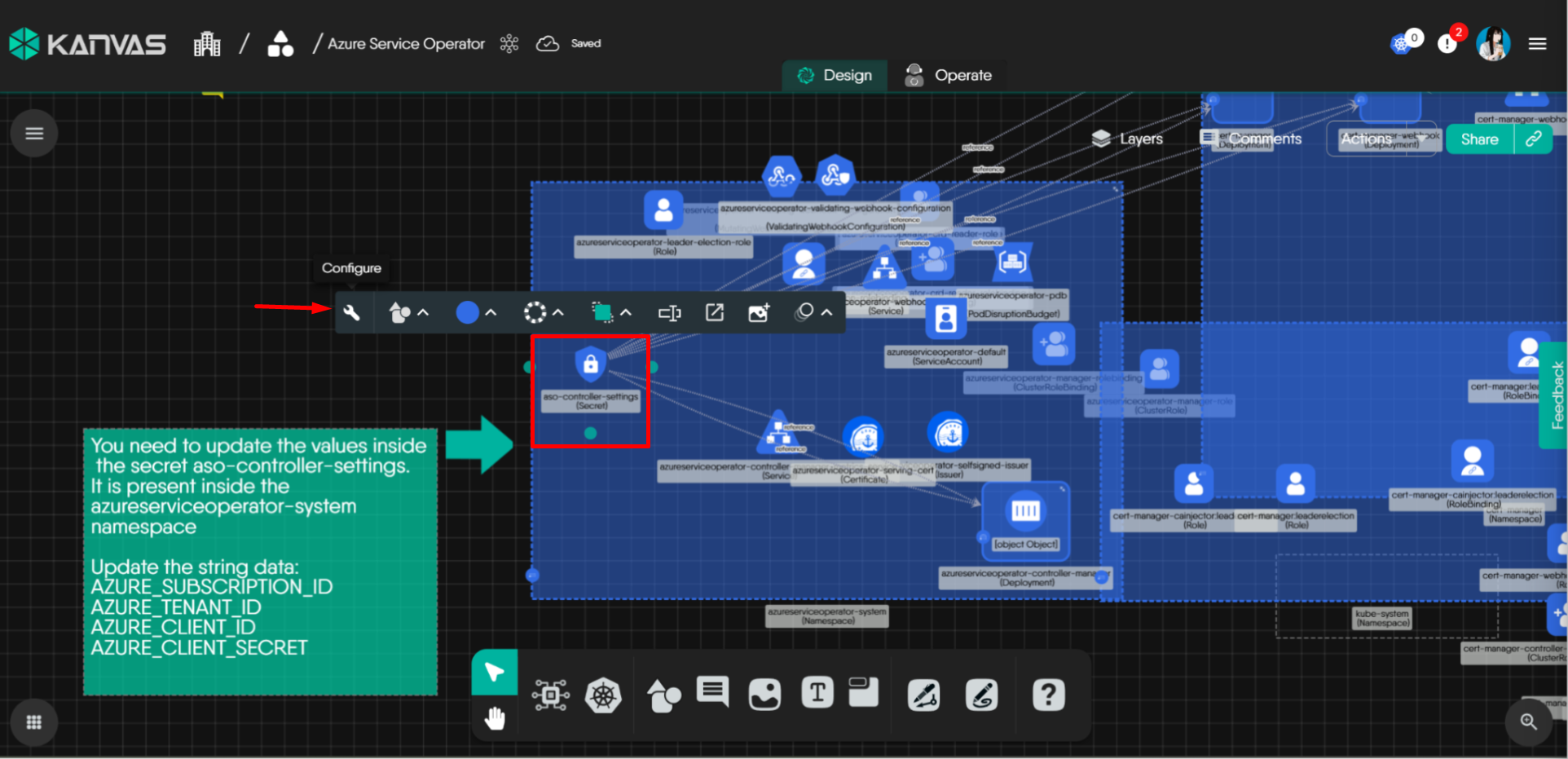Click the add image icon in node toolbar
Screen dimensions: 1568x759
coord(759,313)
